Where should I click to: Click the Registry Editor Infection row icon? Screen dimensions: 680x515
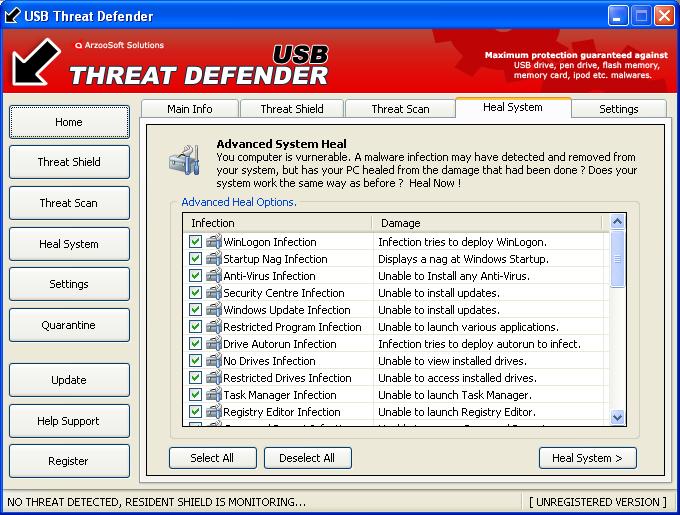click(214, 411)
